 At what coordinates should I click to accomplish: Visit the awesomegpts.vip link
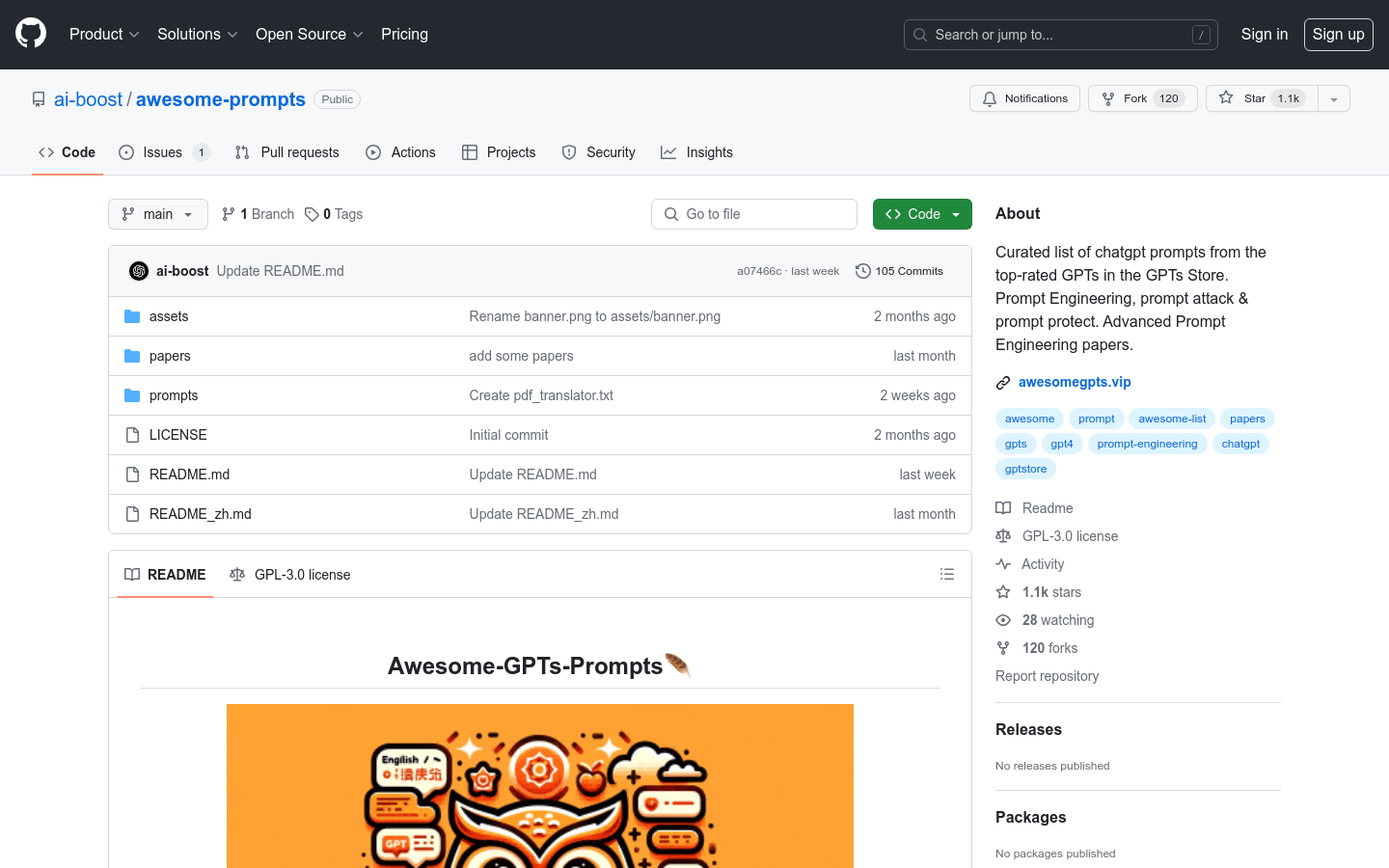click(1075, 382)
